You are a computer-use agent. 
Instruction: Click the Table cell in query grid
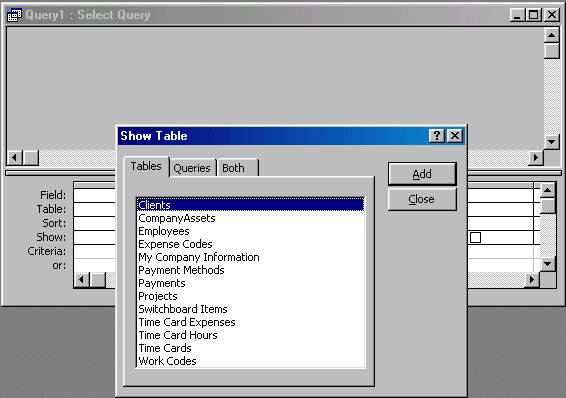[95, 209]
